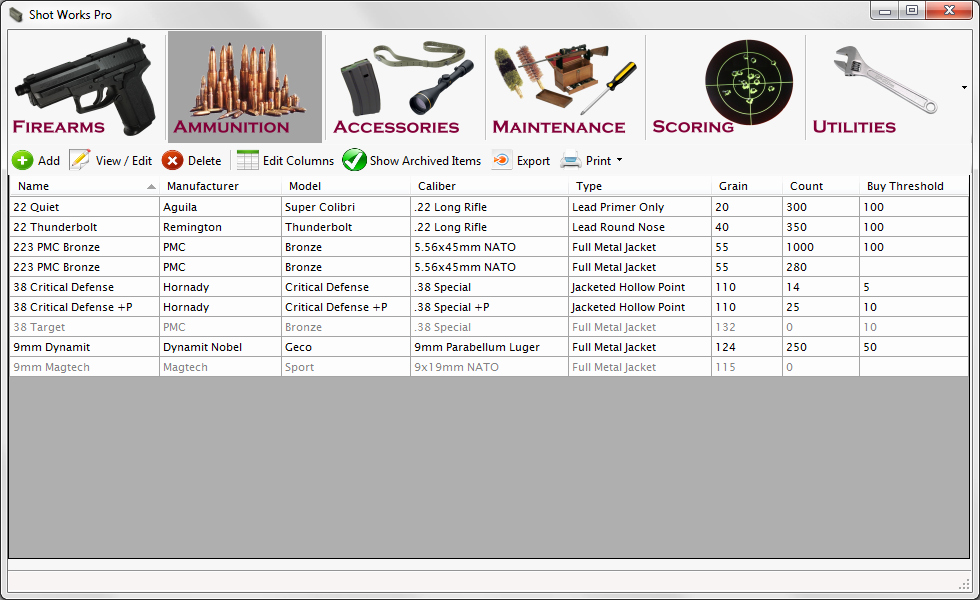Sort by the Name column header
Screen dimensions: 980x600
(x=84, y=186)
